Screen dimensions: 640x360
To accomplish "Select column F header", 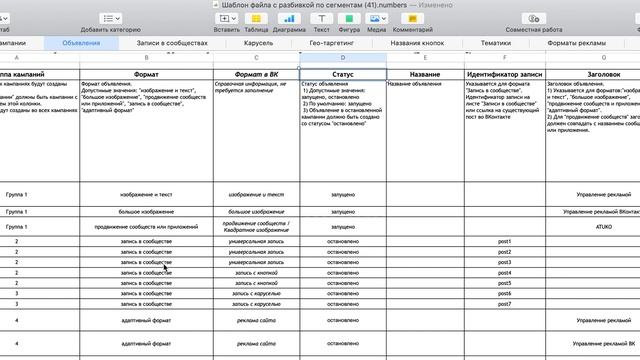I will (504, 58).
